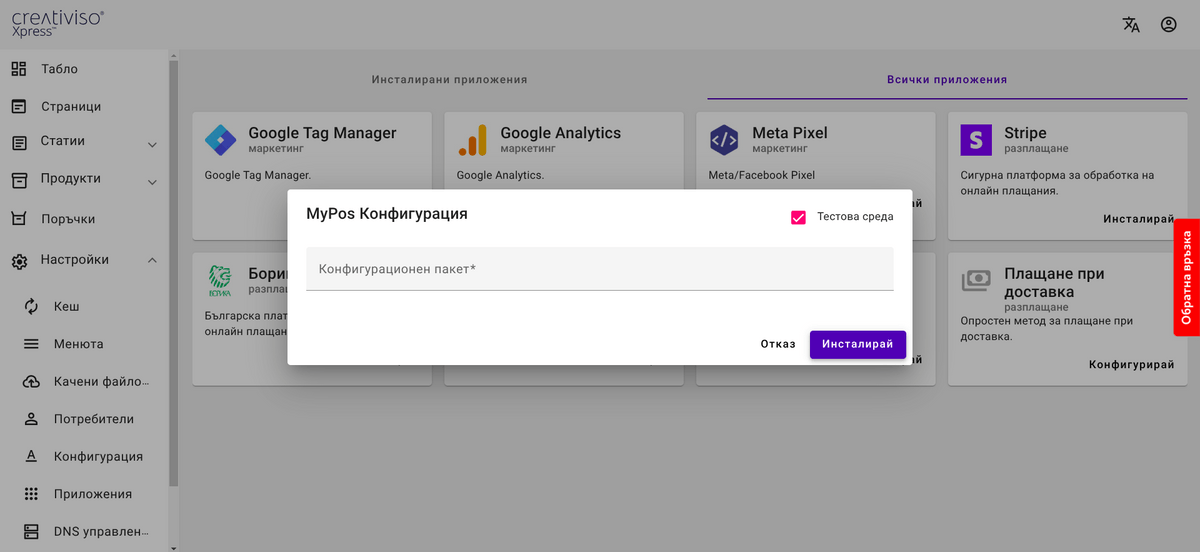Image resolution: width=1200 pixels, height=552 pixels.
Task: Switch to Всички приложения tab
Action: point(947,79)
